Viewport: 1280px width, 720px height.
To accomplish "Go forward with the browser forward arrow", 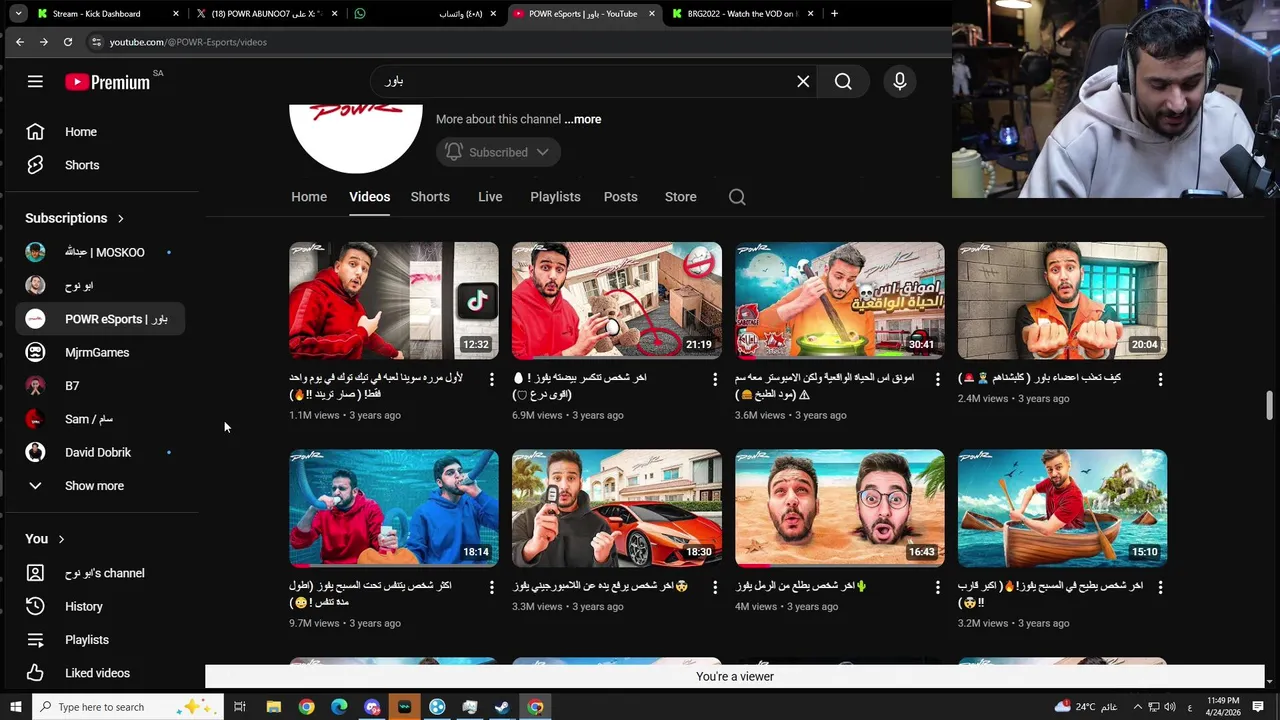I will click(x=44, y=42).
